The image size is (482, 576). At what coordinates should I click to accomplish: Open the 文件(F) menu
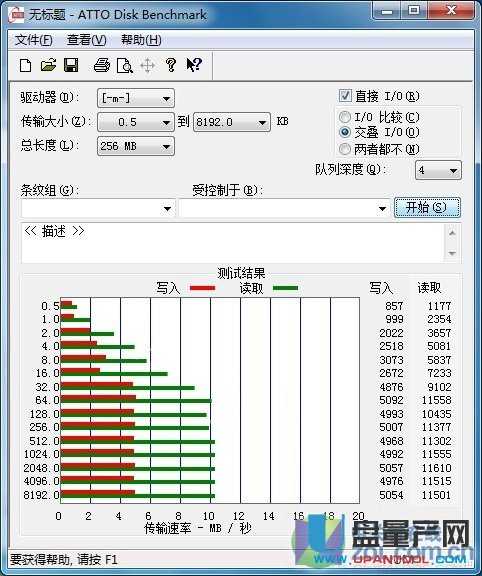[33, 40]
